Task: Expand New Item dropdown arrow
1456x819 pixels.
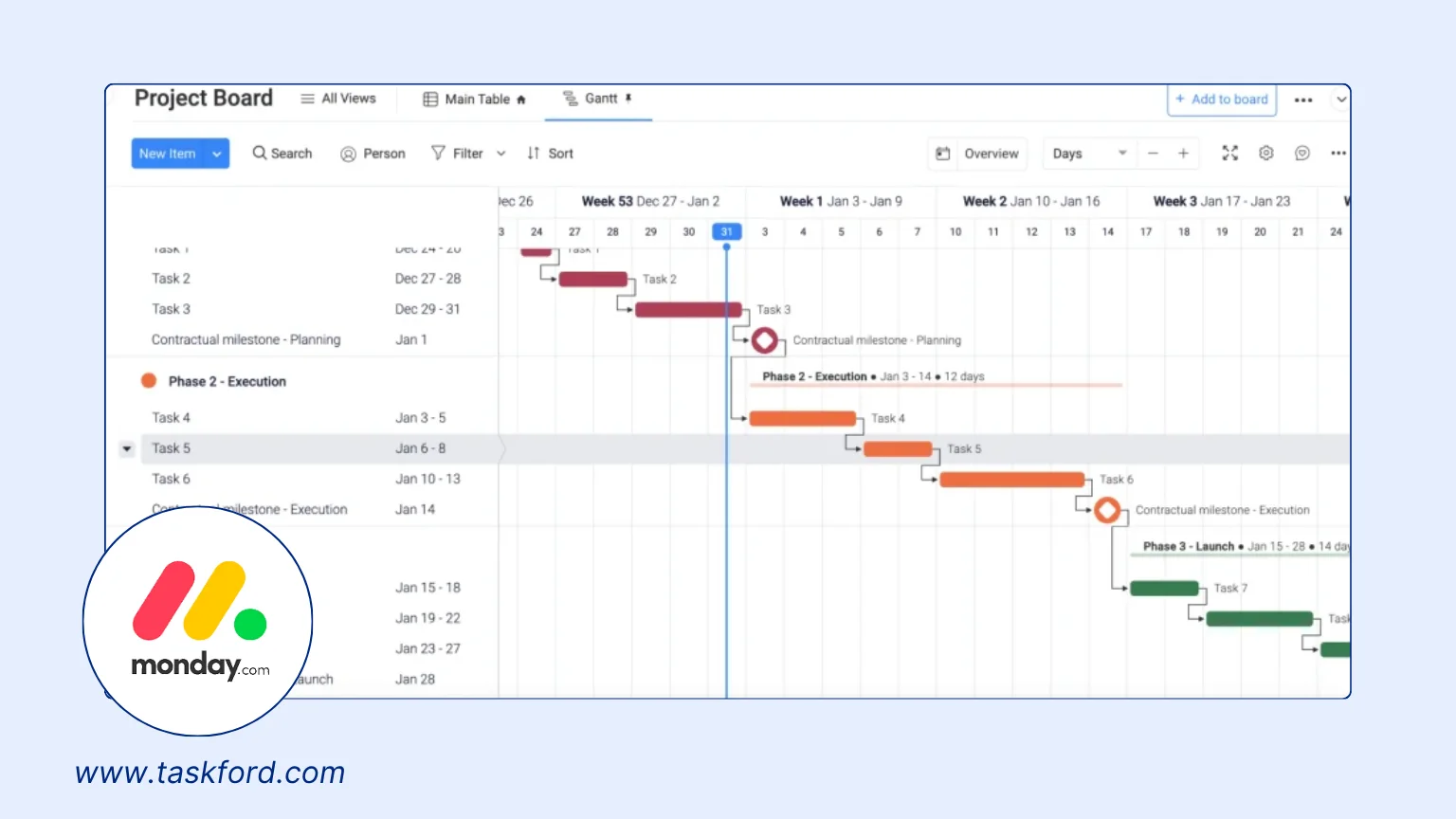Action: click(x=217, y=154)
